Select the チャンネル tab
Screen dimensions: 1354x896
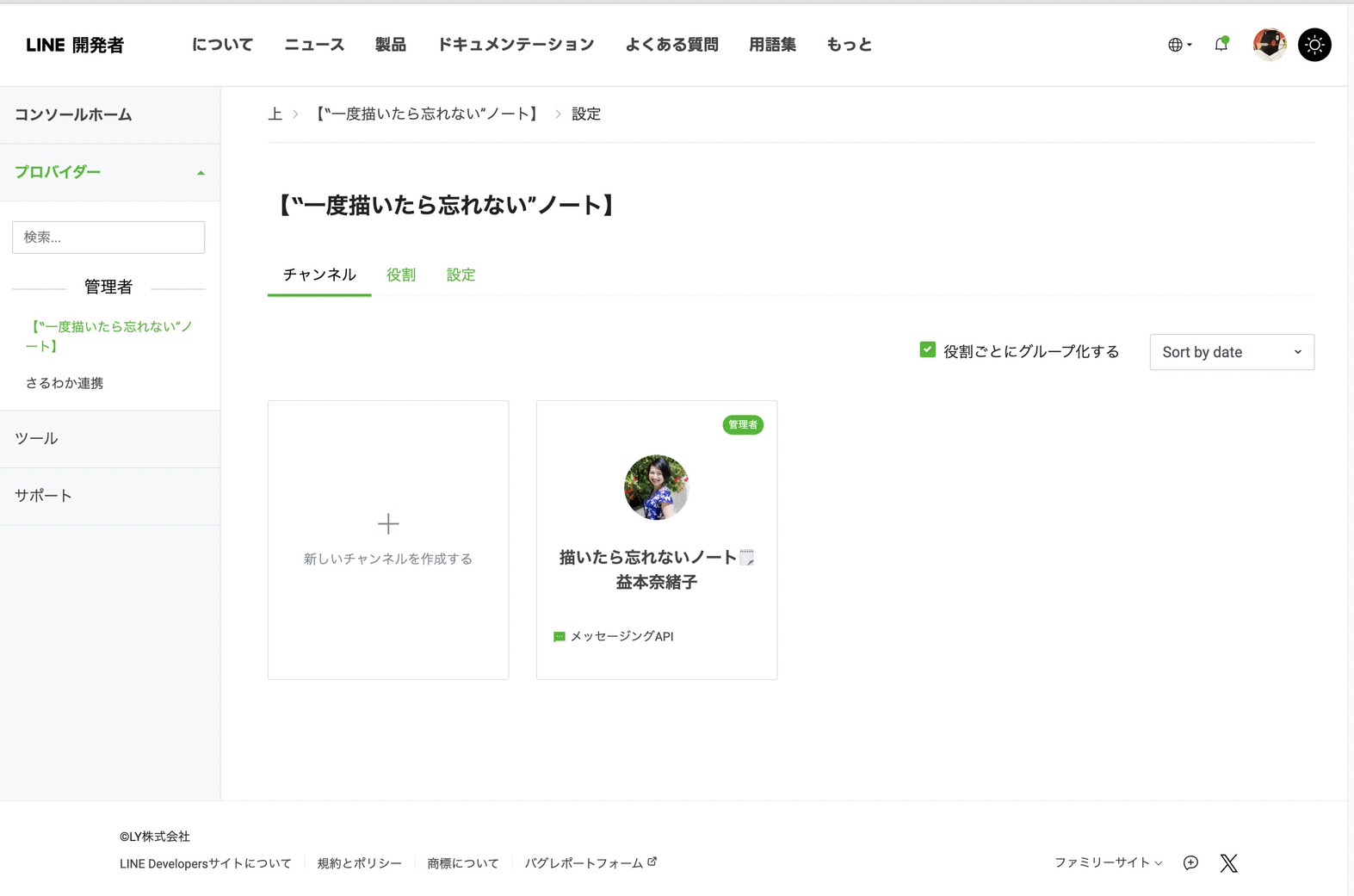[319, 275]
